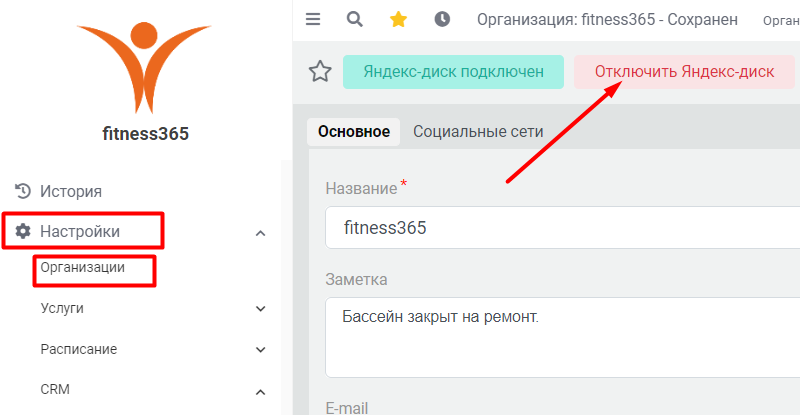Open История in the sidebar
This screenshot has width=800, height=415.
(71, 191)
